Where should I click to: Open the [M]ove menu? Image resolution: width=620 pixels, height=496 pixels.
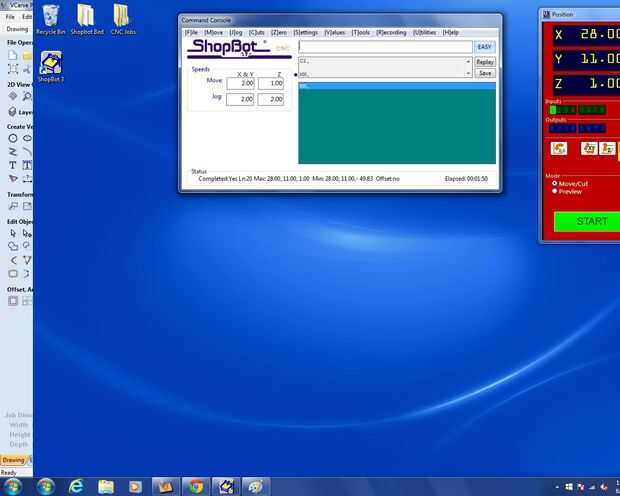pyautogui.click(x=214, y=32)
